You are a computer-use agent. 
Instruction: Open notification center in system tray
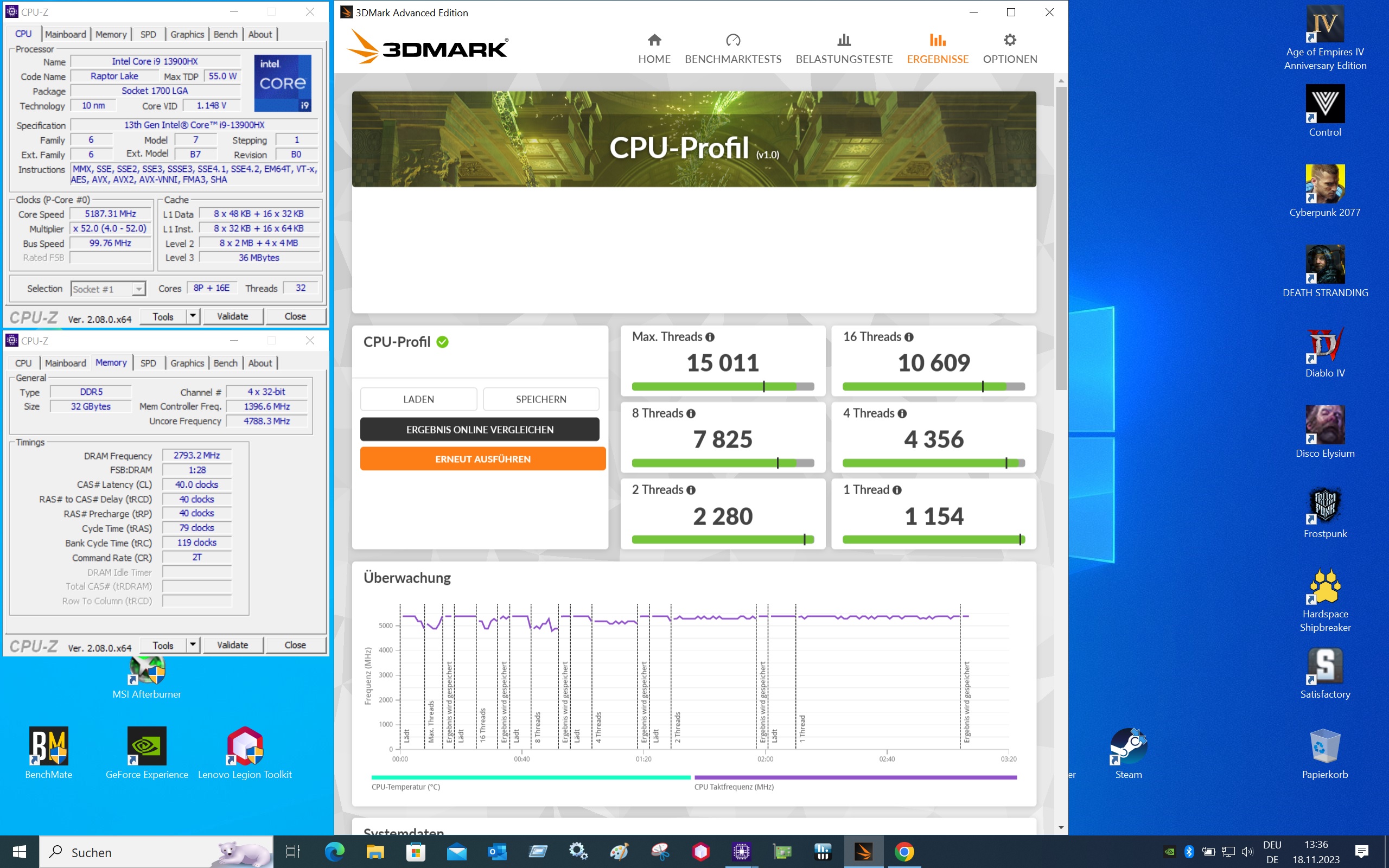(1361, 852)
